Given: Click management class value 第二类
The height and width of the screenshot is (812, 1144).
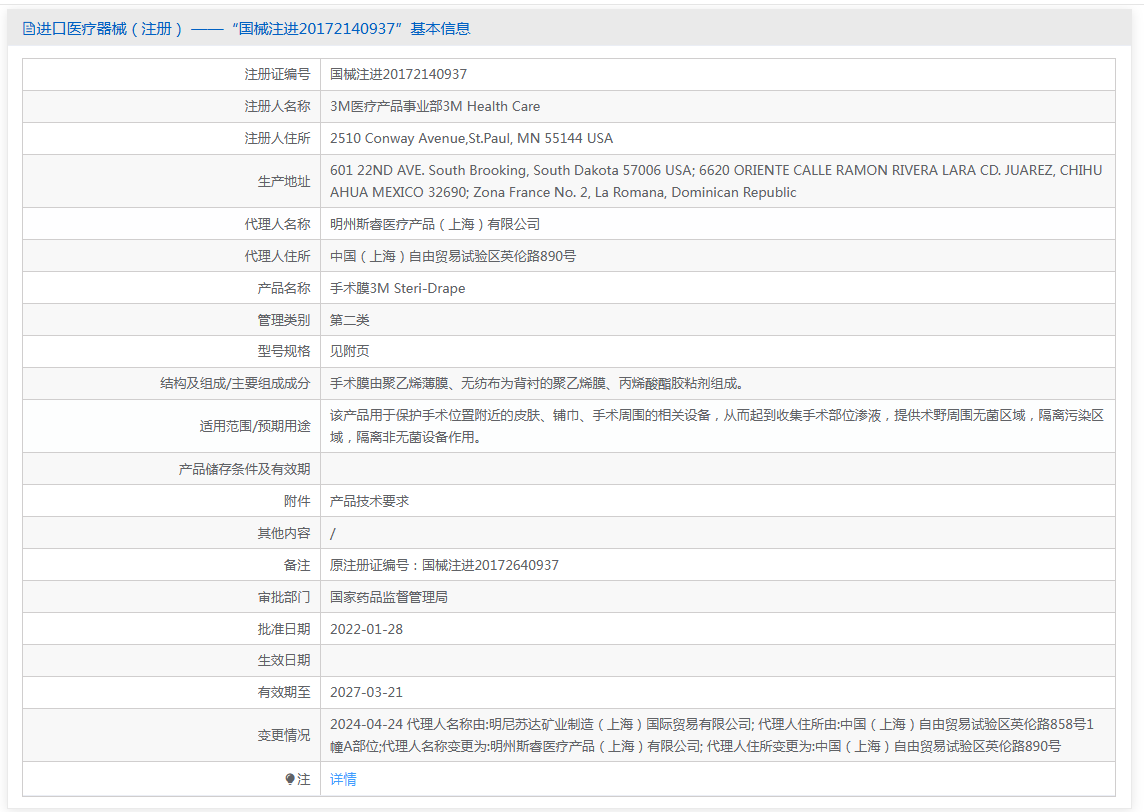Looking at the screenshot, I should (x=349, y=320).
